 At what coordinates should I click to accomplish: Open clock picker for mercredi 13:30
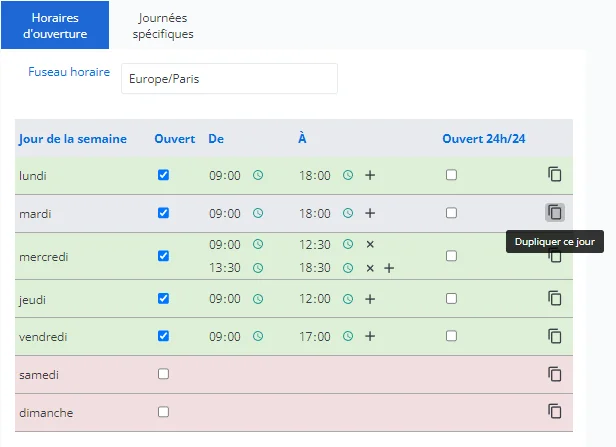point(258,268)
